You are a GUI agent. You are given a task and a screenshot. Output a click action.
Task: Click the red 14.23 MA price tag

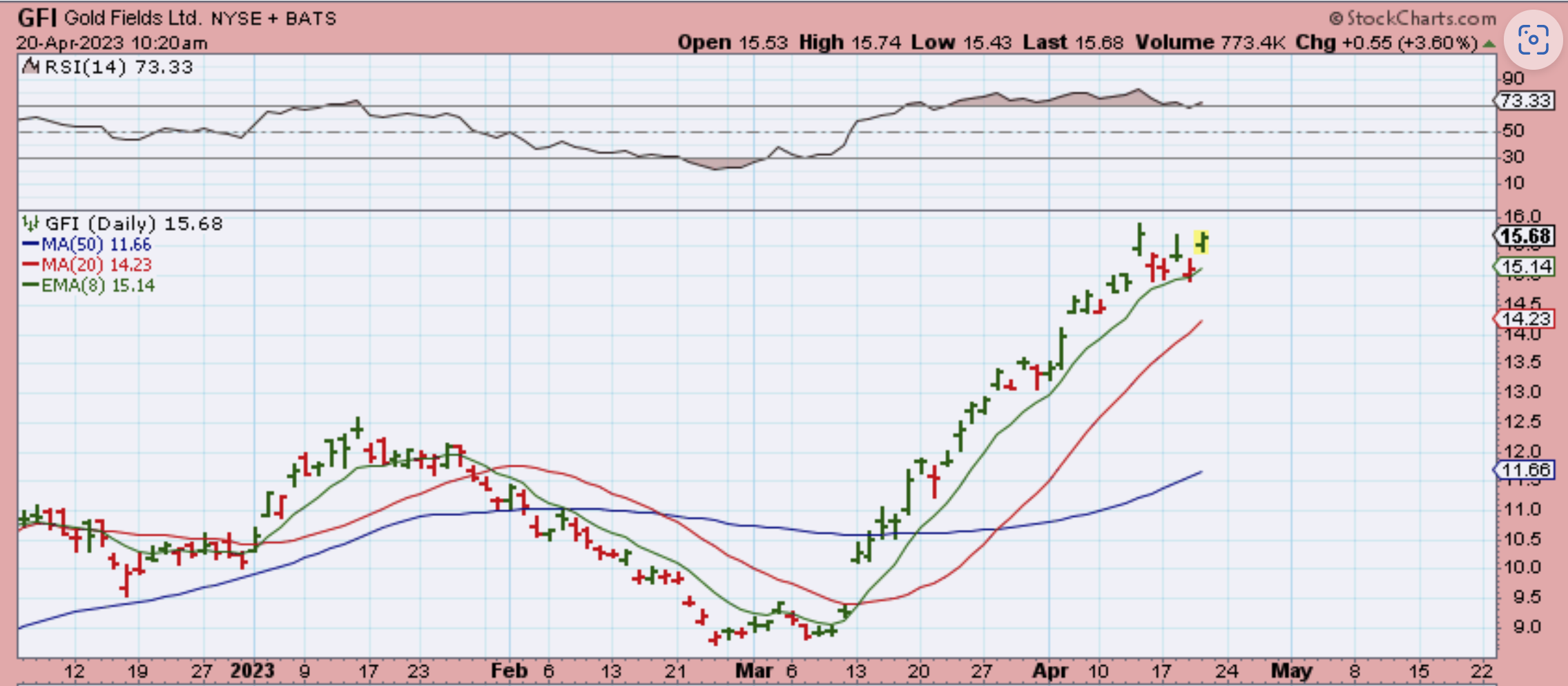point(1525,318)
